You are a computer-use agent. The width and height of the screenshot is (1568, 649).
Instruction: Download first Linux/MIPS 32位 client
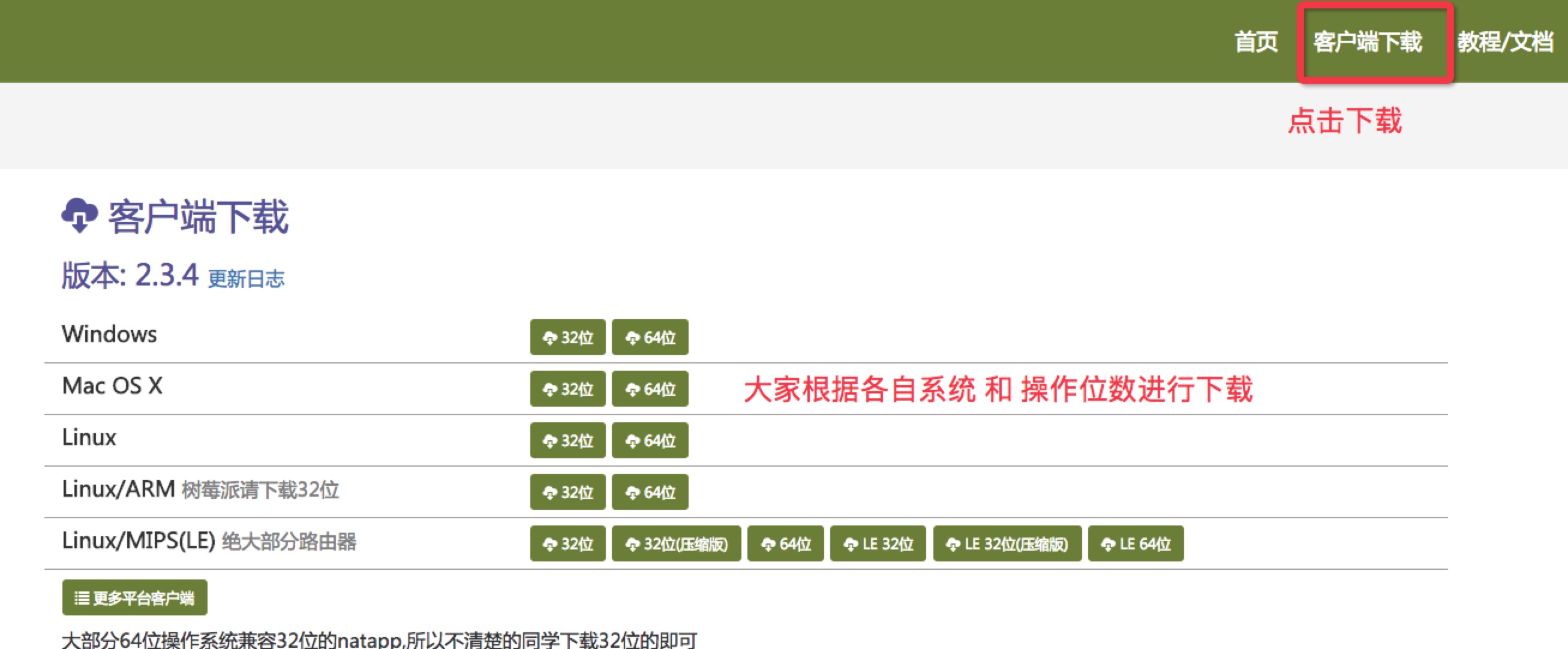click(x=567, y=543)
